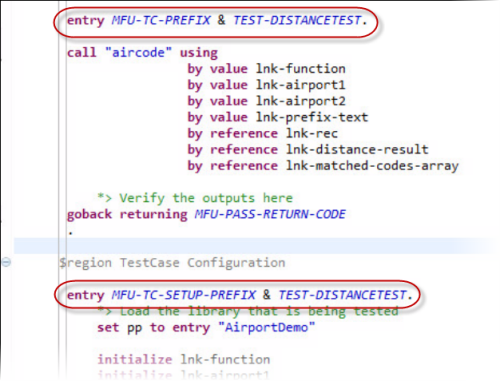The width and height of the screenshot is (500, 381).
Task: Click the lnk-airport1 parameter
Action: click(301, 85)
